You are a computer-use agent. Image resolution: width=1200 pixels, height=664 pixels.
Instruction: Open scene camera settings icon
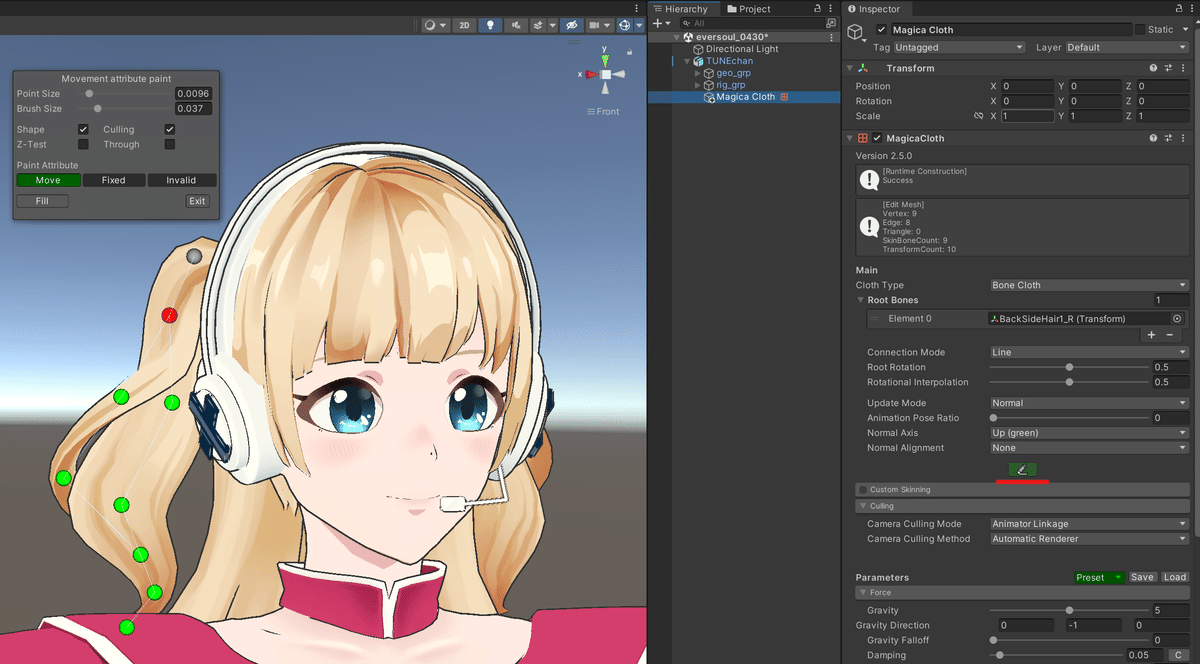coord(599,25)
